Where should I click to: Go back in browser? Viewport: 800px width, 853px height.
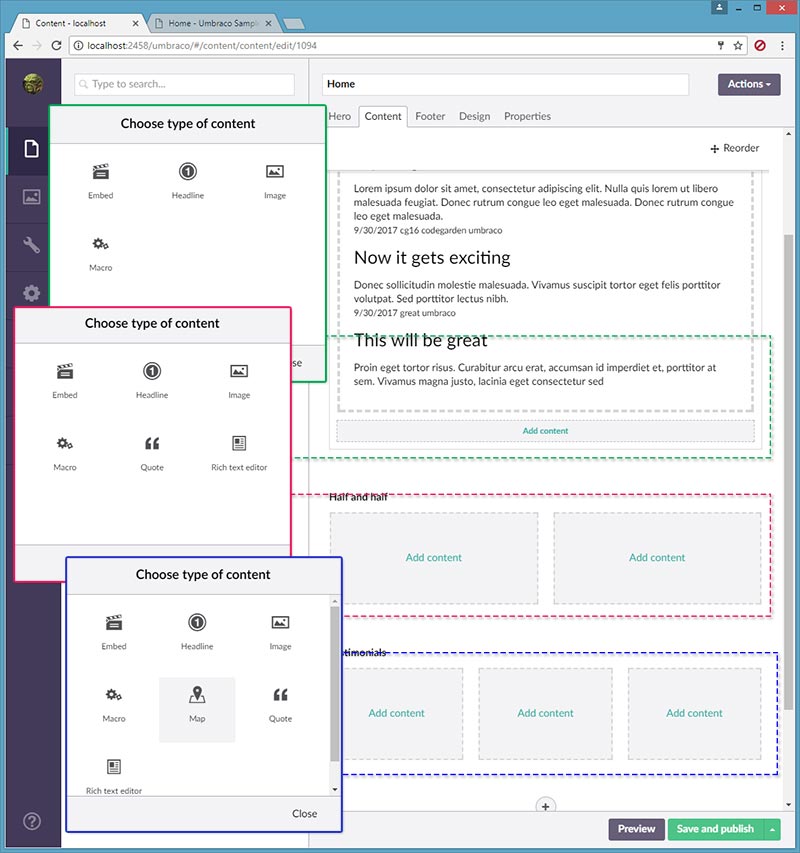click(18, 46)
